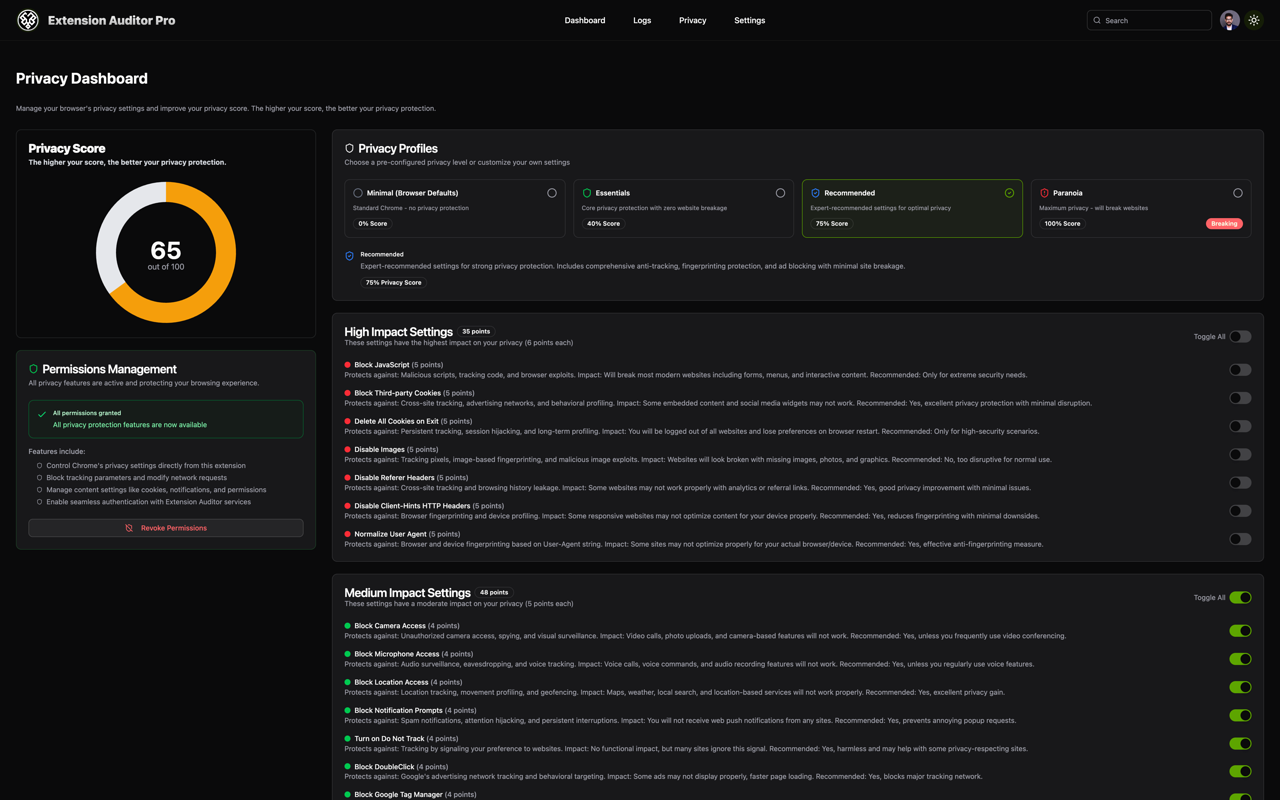Viewport: 1280px width, 800px height.
Task: Click the Privacy Dashboard heading
Action: (x=82, y=78)
